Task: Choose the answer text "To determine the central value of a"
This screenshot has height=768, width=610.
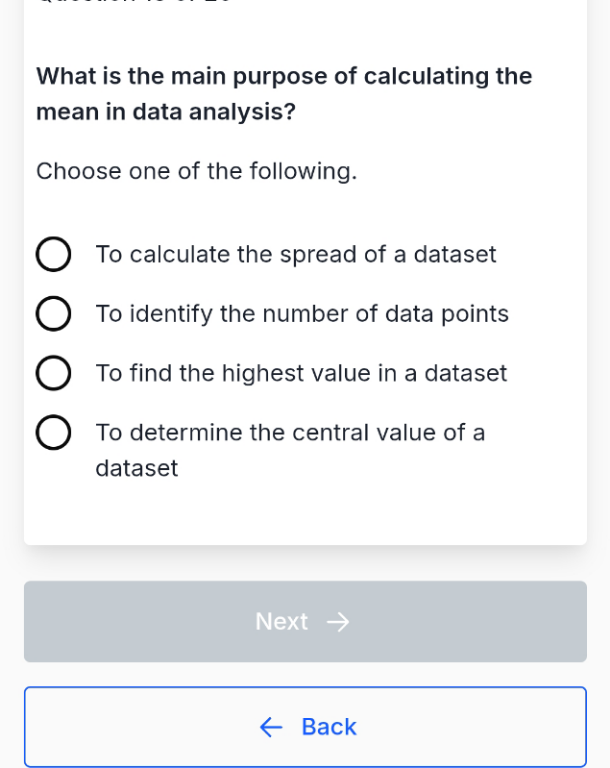Action: (x=290, y=433)
